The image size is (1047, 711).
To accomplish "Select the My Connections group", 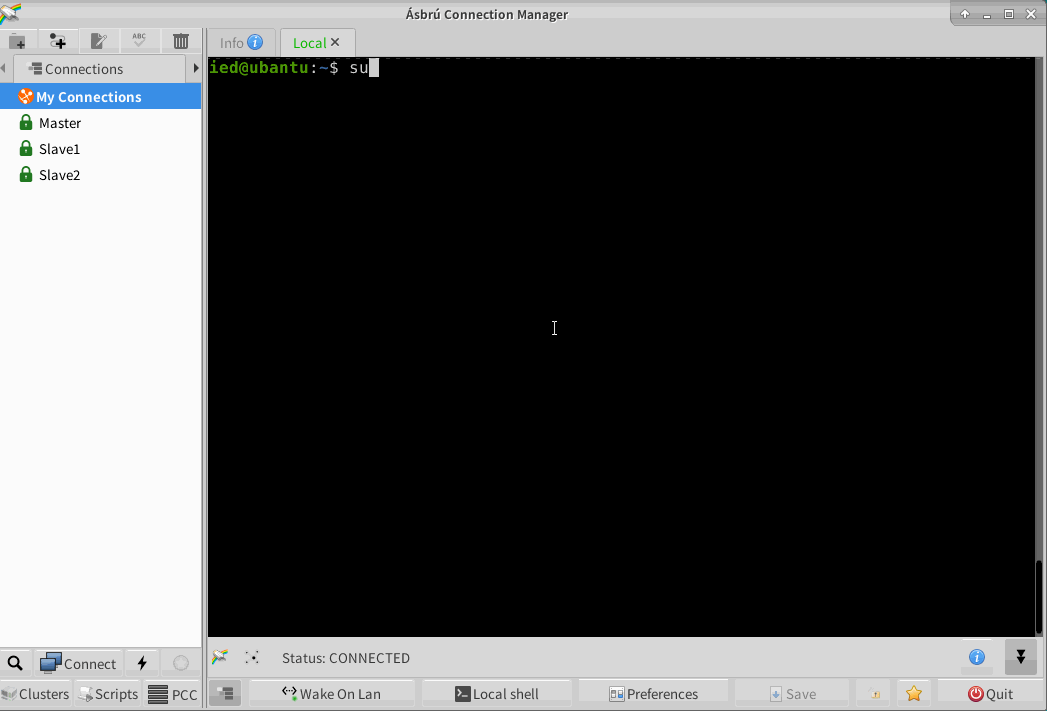I will click(x=100, y=97).
